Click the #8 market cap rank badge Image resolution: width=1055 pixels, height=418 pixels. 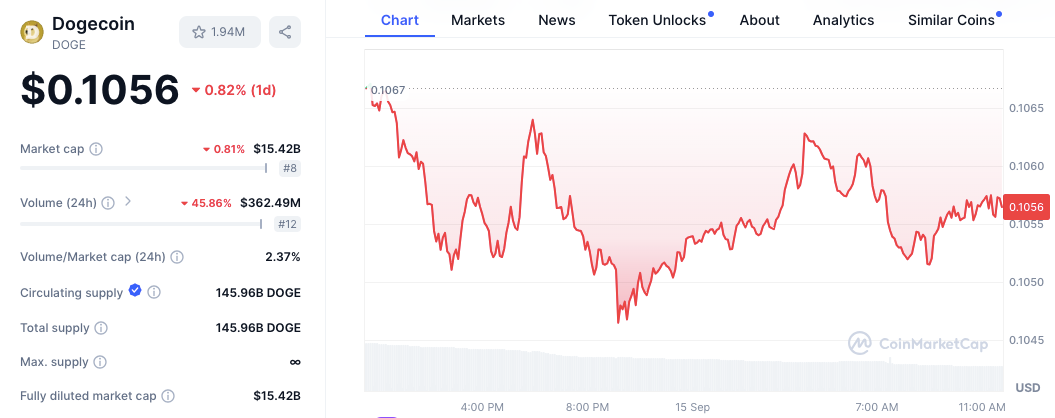point(290,168)
